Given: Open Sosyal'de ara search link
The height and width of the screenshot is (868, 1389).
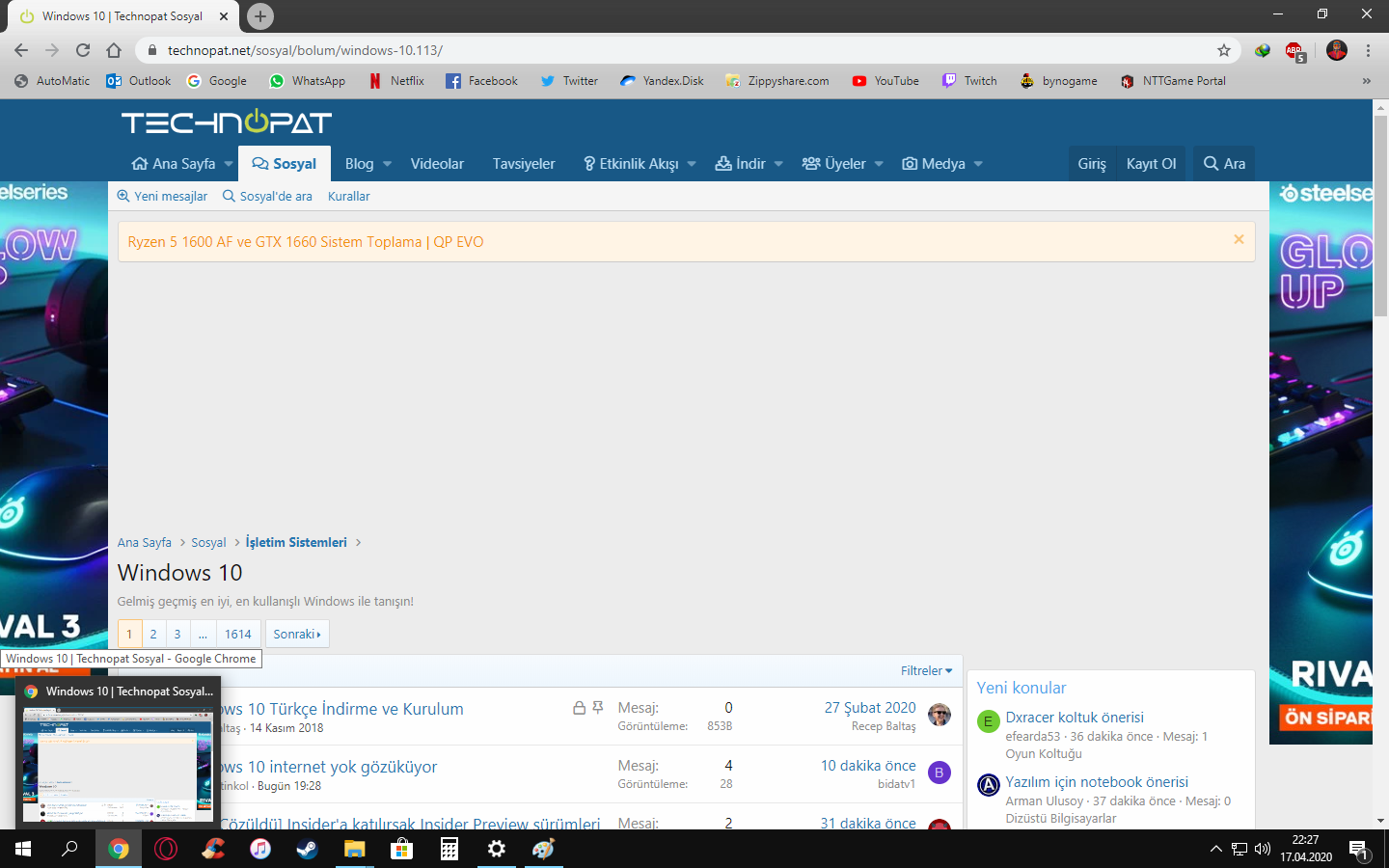Looking at the screenshot, I should 267,196.
